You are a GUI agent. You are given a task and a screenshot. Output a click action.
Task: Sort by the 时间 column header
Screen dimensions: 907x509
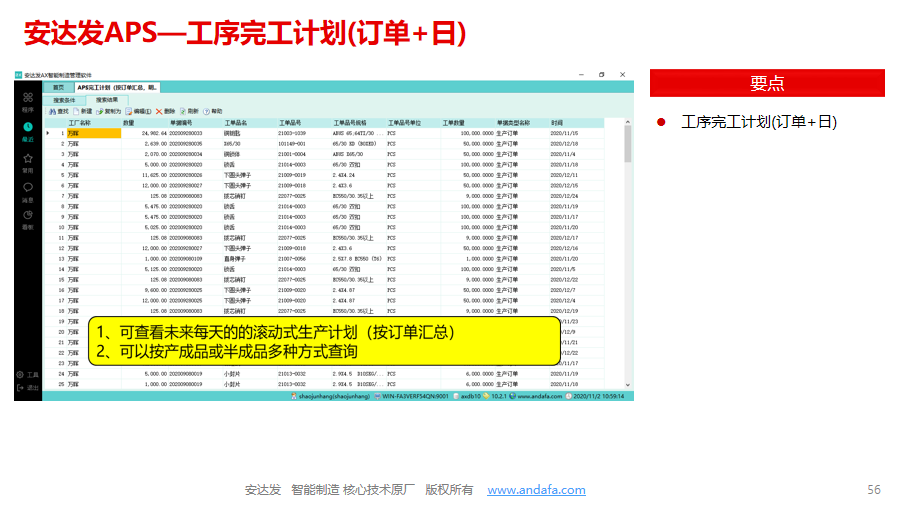[x=558, y=122]
